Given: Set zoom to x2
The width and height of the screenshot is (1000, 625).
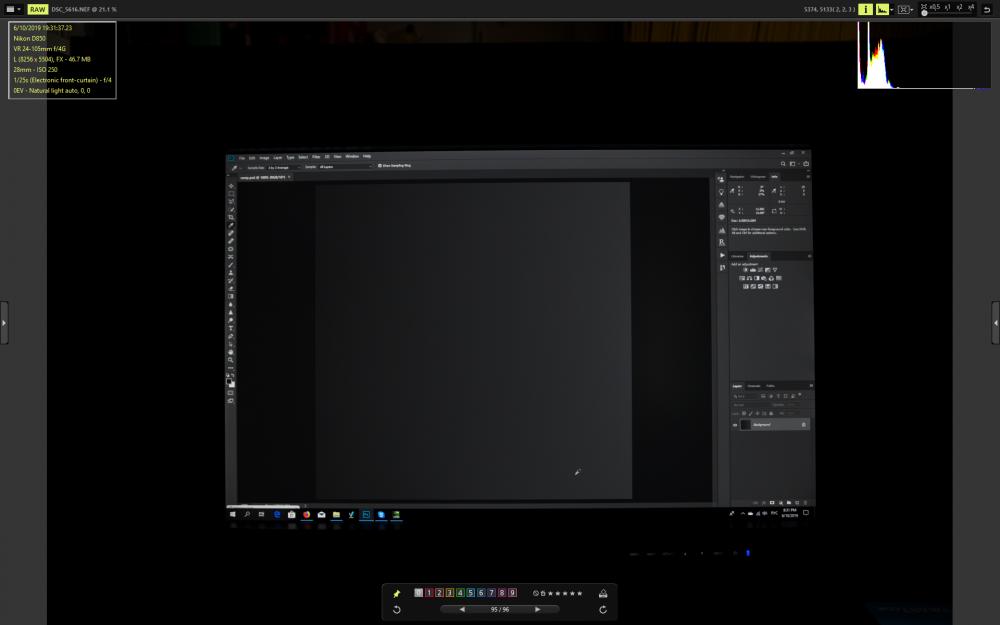Looking at the screenshot, I should click(x=959, y=7).
